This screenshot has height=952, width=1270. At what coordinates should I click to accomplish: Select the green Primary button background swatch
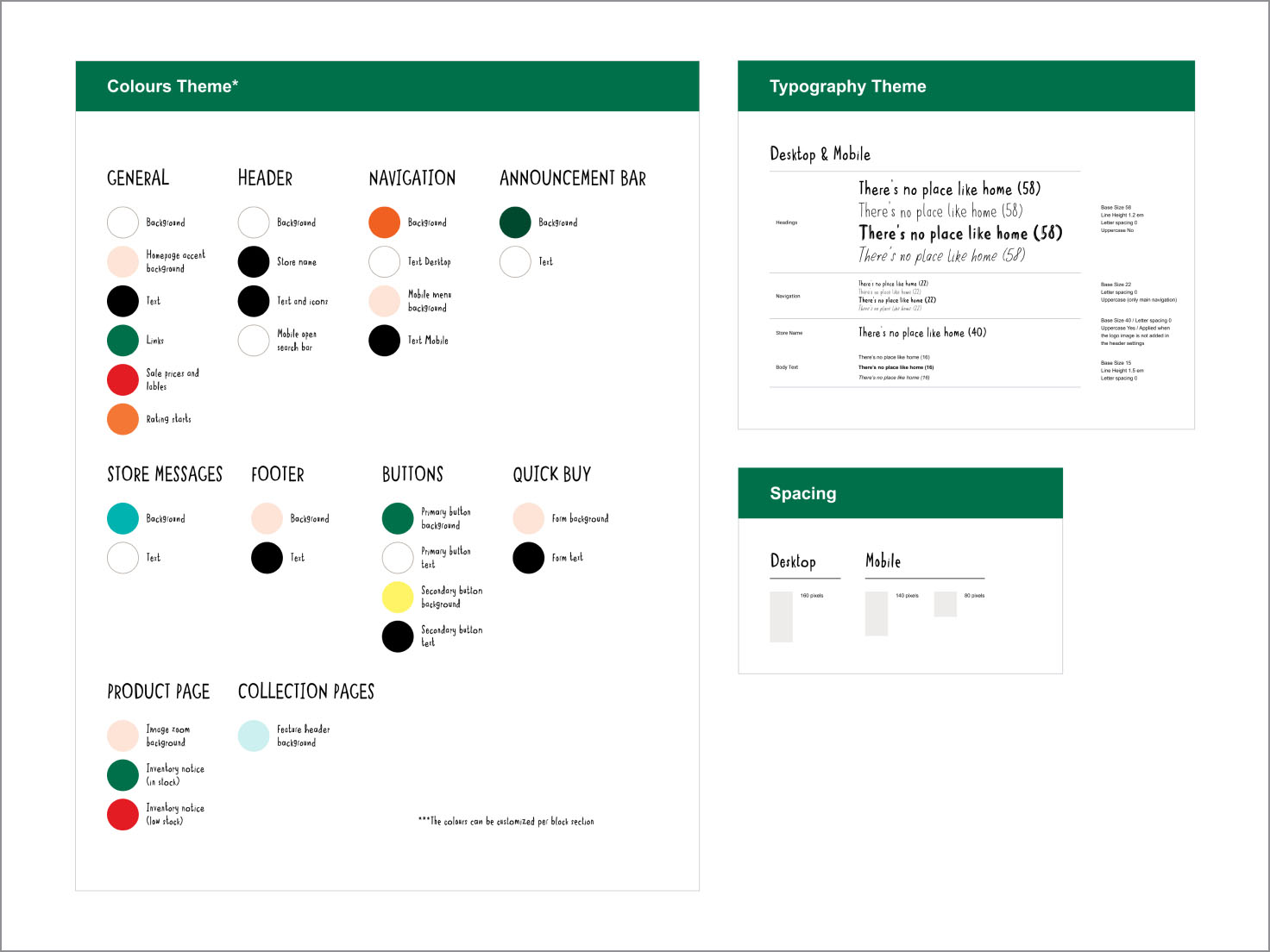point(398,518)
